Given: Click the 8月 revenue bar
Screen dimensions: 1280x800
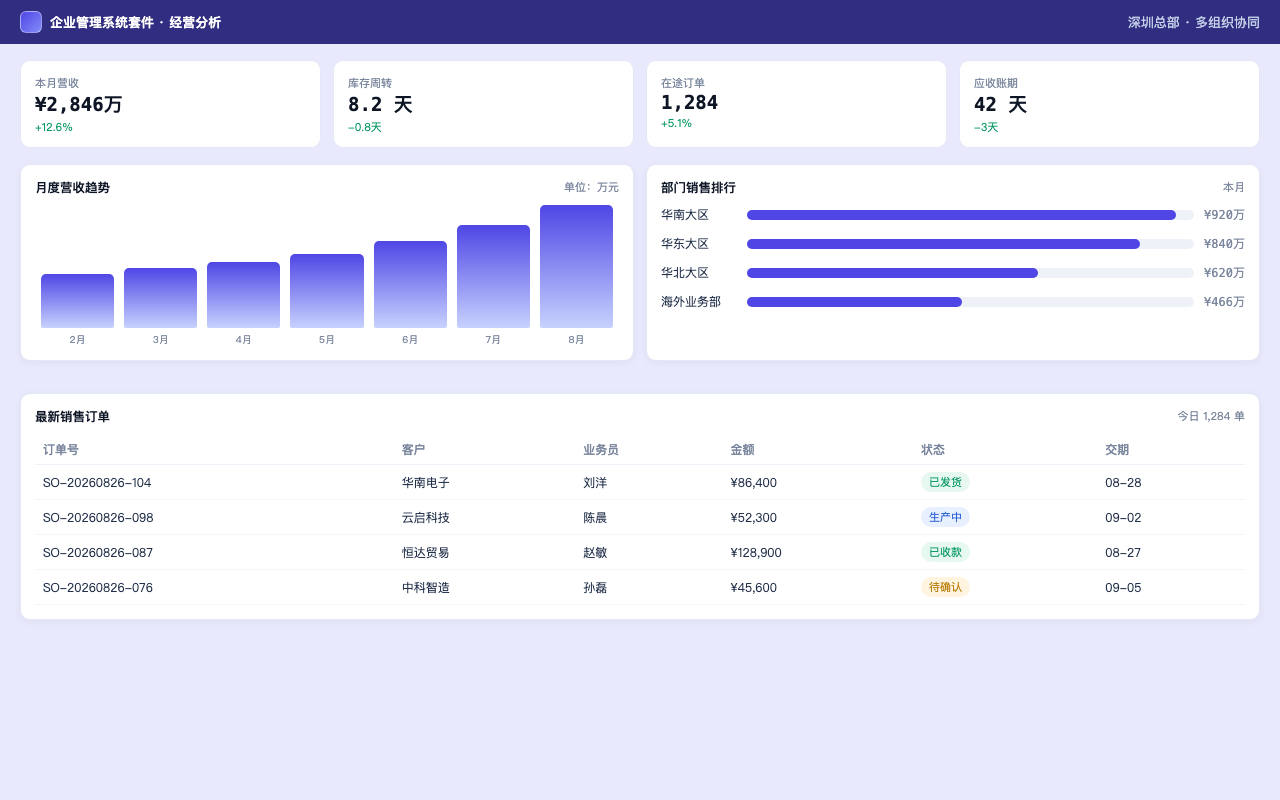Looking at the screenshot, I should pos(576,266).
